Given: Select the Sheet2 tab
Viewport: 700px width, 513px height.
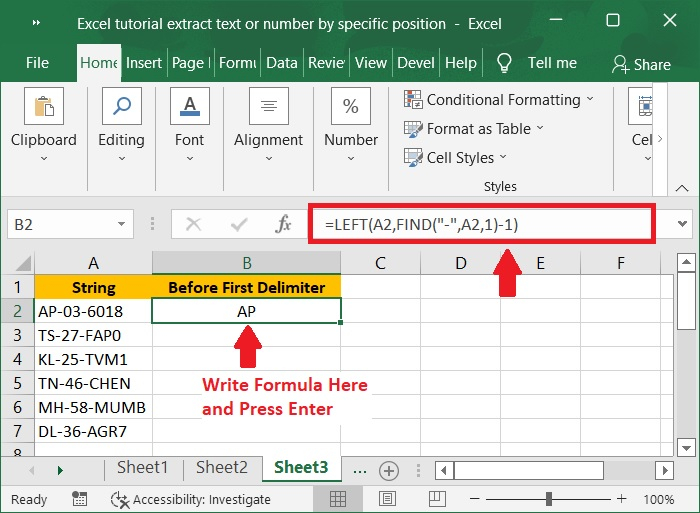Looking at the screenshot, I should click(222, 467).
